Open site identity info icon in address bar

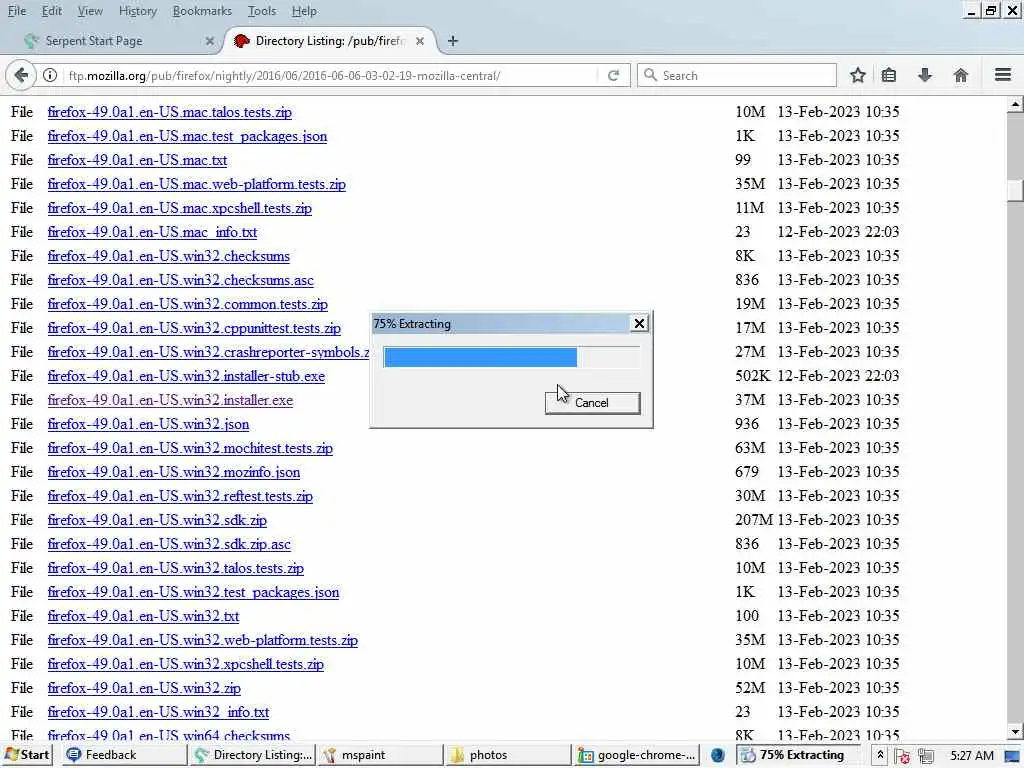50,76
